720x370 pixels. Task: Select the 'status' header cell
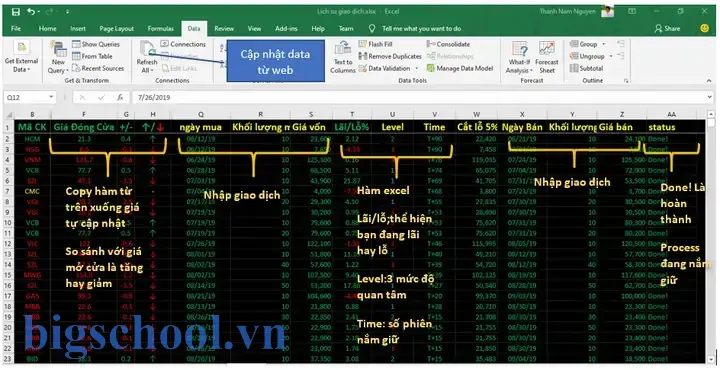672,127
